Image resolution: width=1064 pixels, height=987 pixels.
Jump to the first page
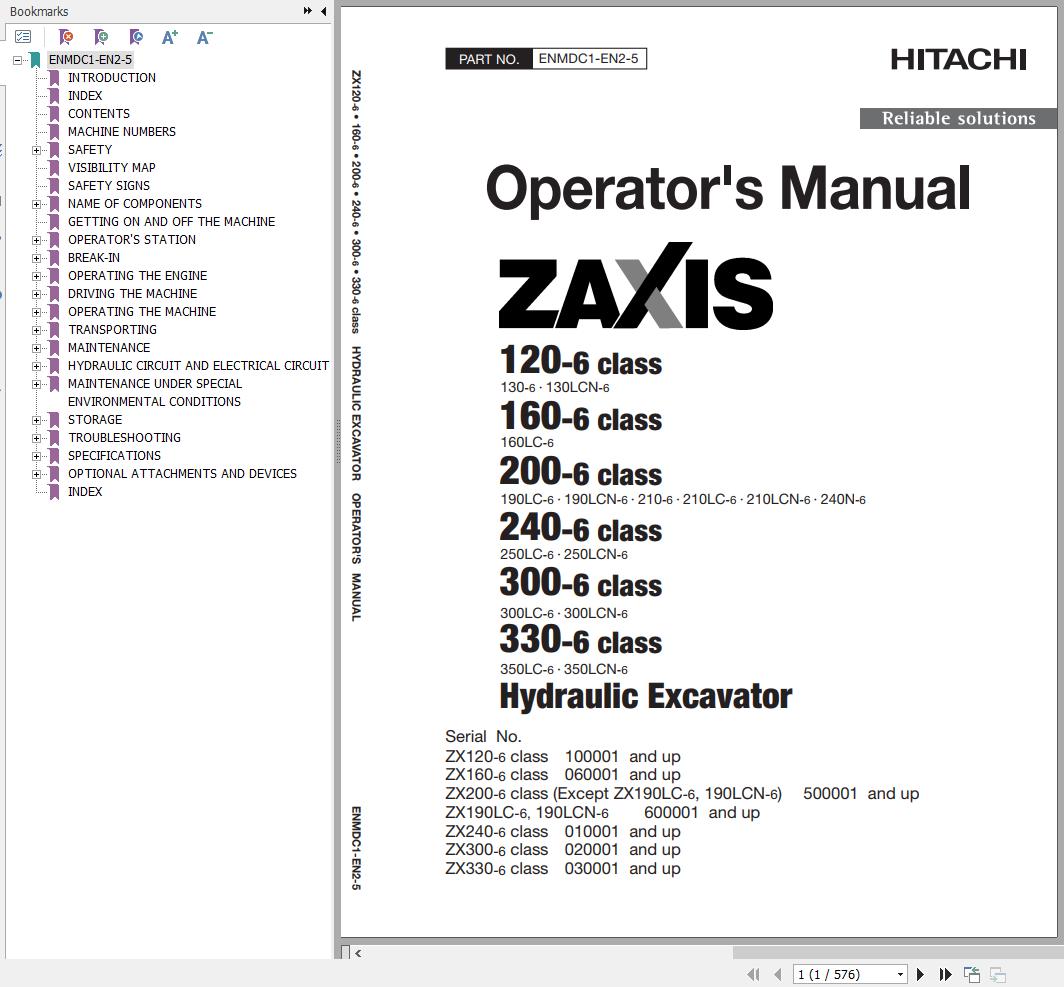tap(753, 974)
